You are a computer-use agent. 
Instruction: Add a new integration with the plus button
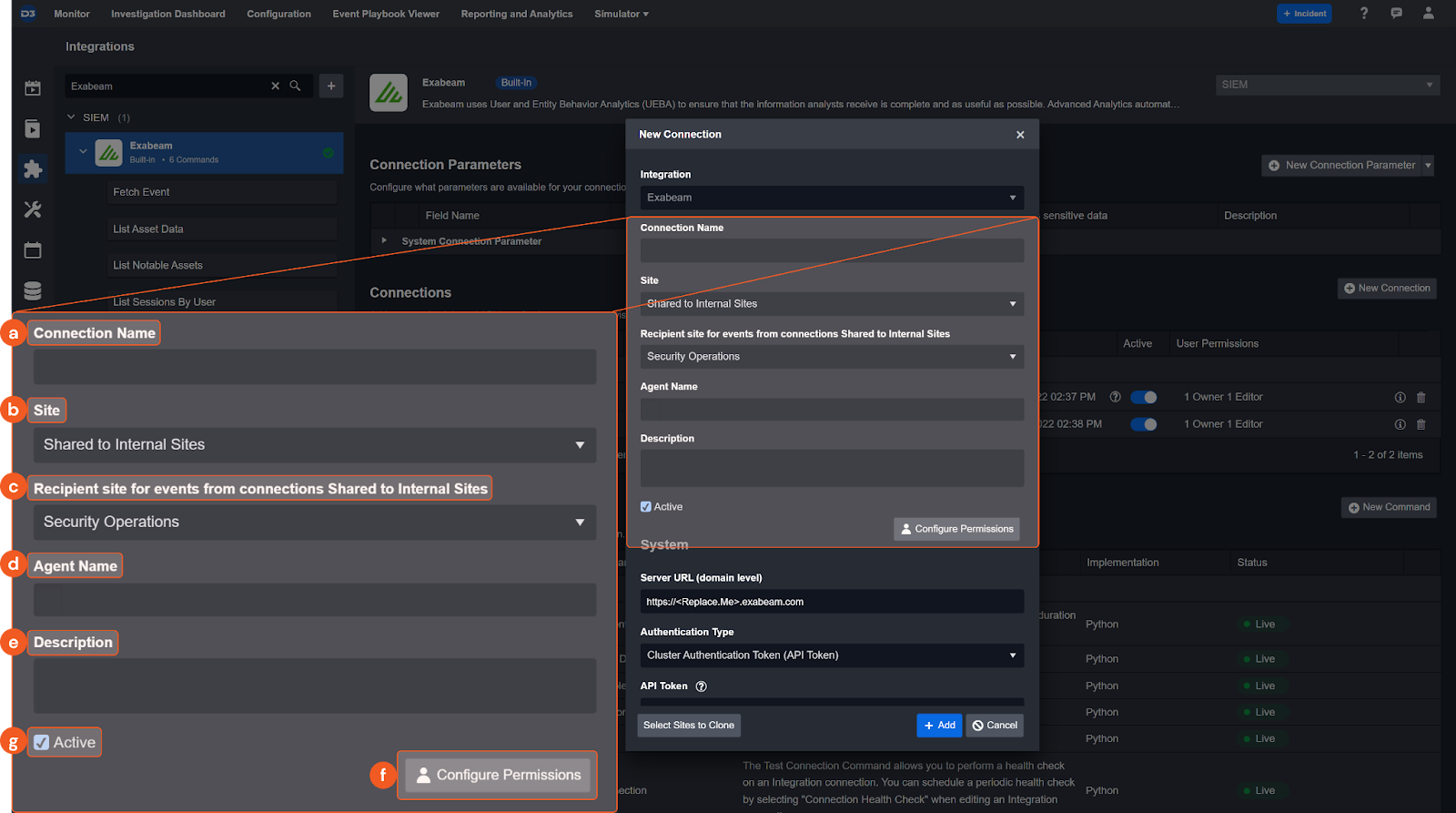(331, 86)
